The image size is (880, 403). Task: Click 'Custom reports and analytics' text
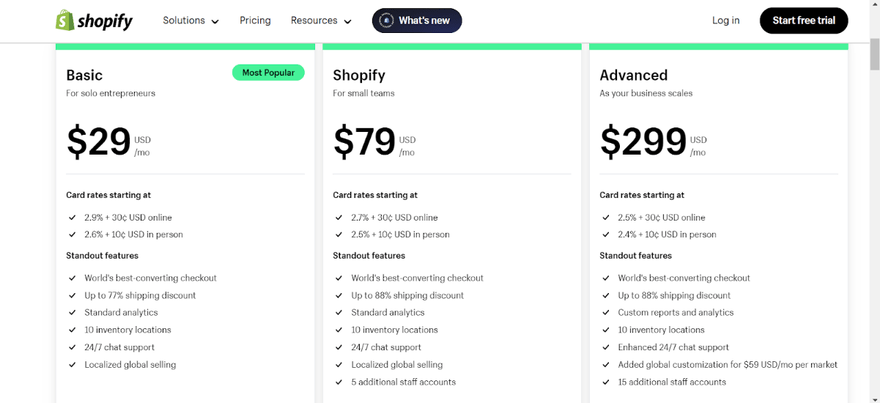[x=676, y=313]
